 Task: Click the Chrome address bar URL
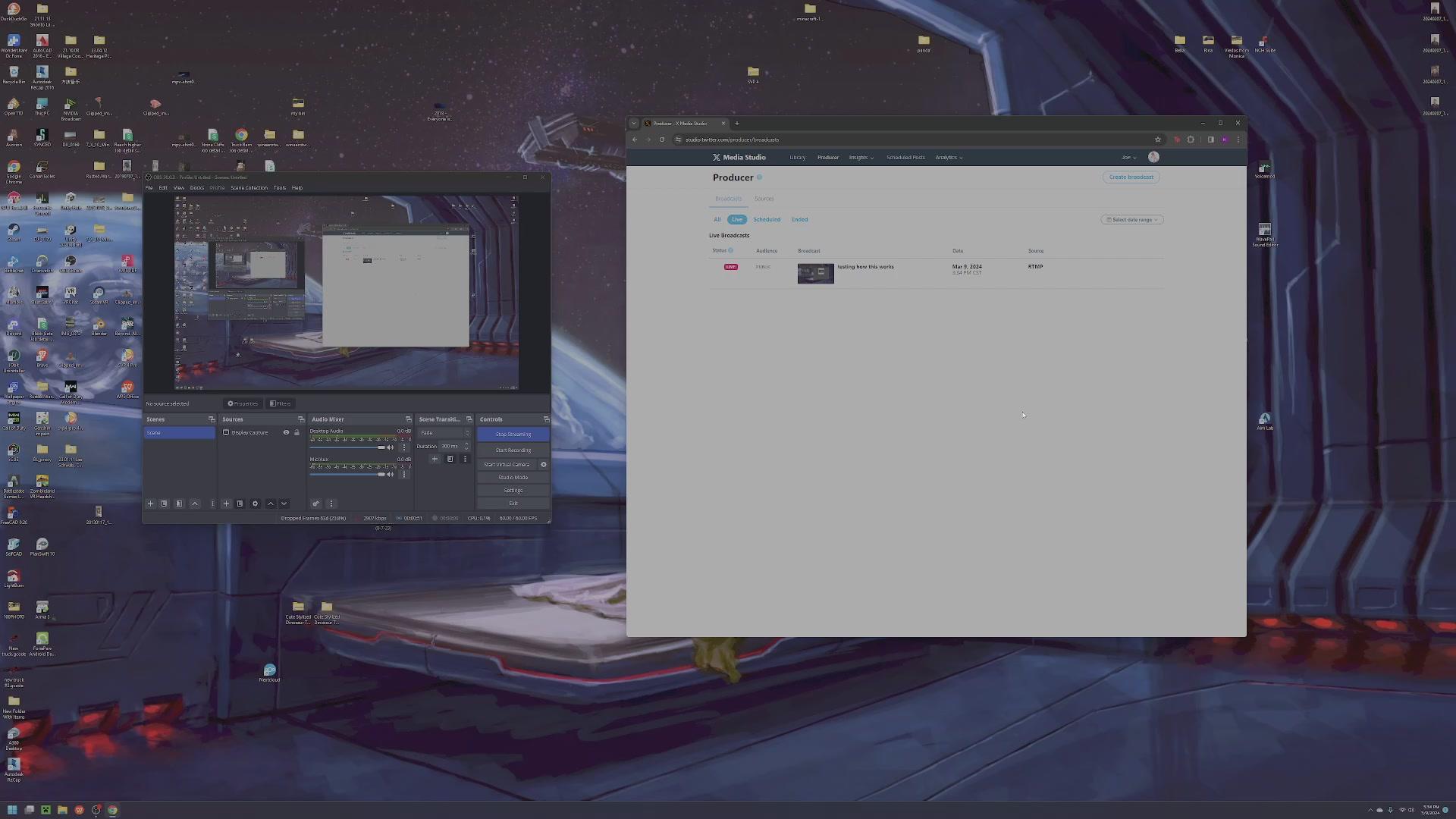(733, 140)
